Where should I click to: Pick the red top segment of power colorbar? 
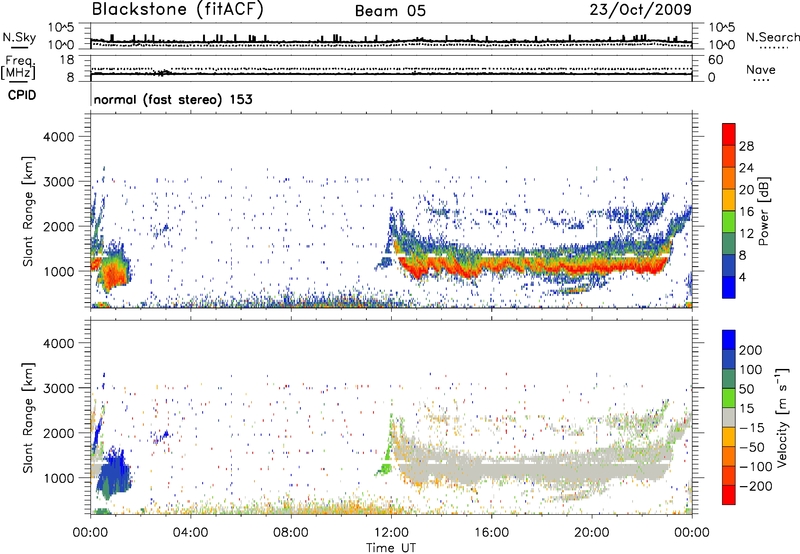(x=729, y=135)
